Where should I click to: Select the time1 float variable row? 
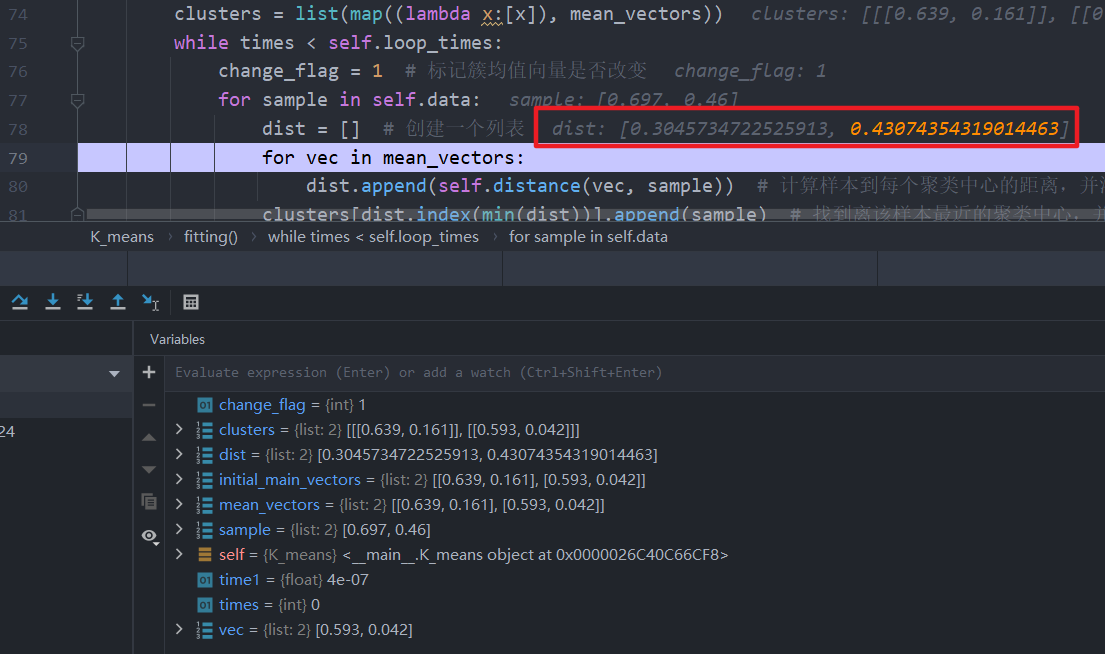coord(634,579)
